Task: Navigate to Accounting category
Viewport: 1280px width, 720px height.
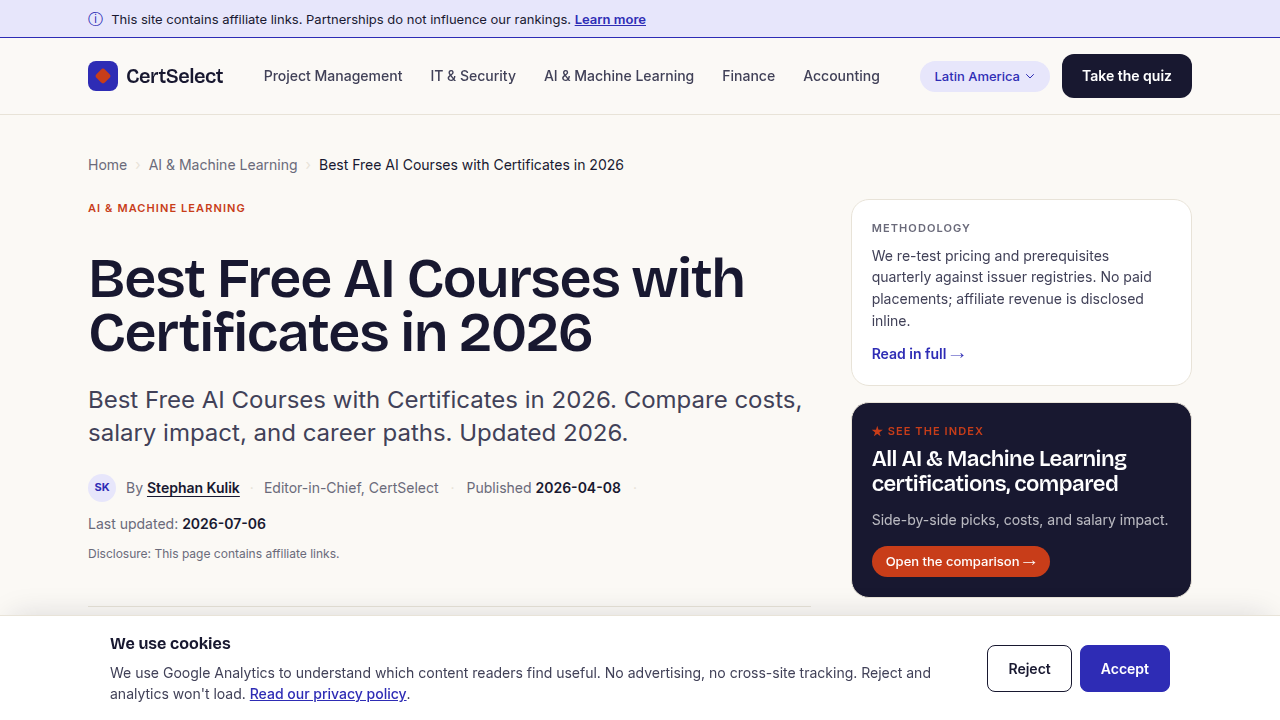Action: 841,76
